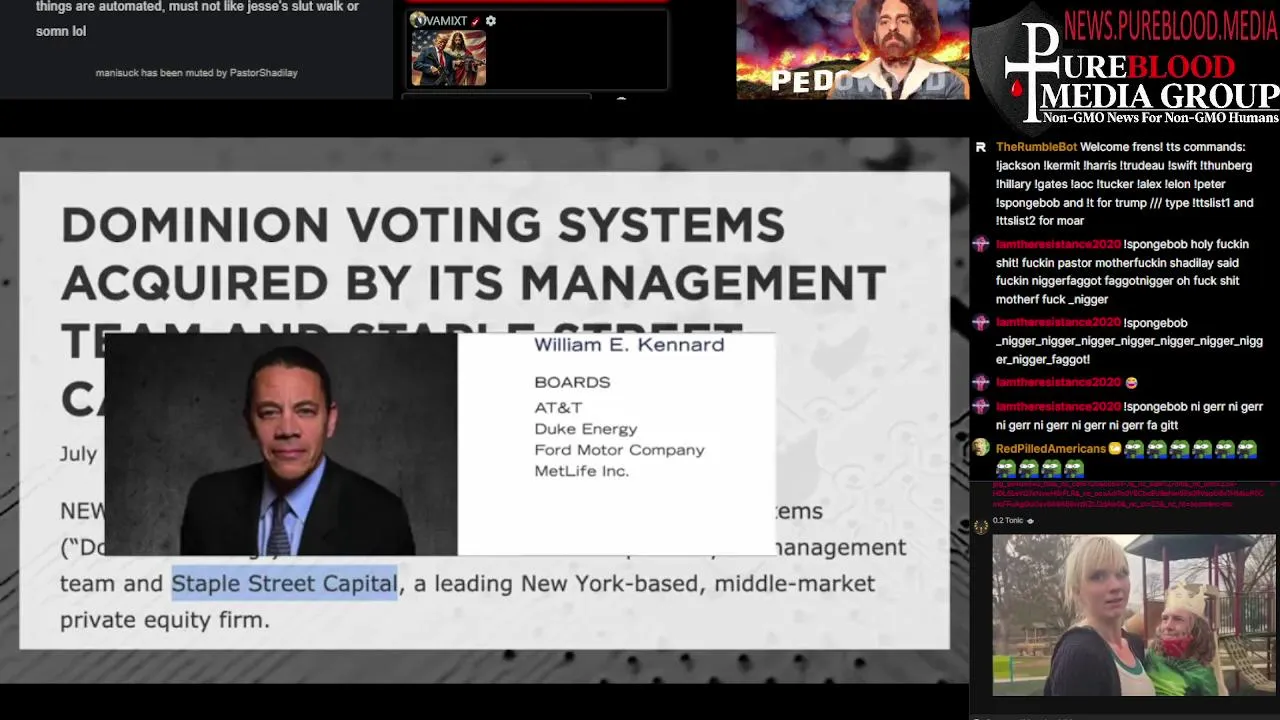
Task: Click the Rumble R icon beside TheRumbleBot
Action: click(981, 147)
